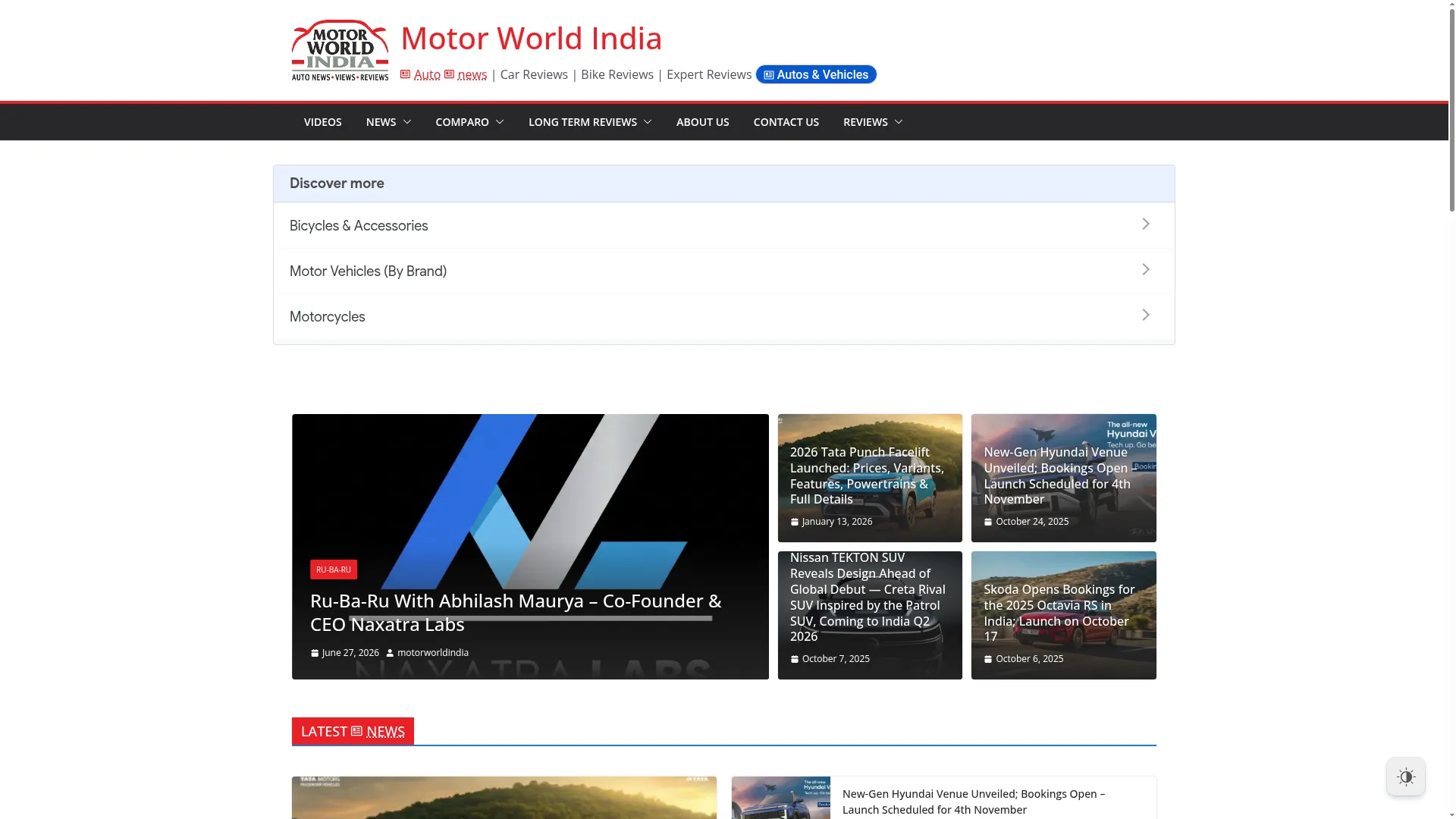Click calendar icon beside October 6, 2025

pos(988,660)
